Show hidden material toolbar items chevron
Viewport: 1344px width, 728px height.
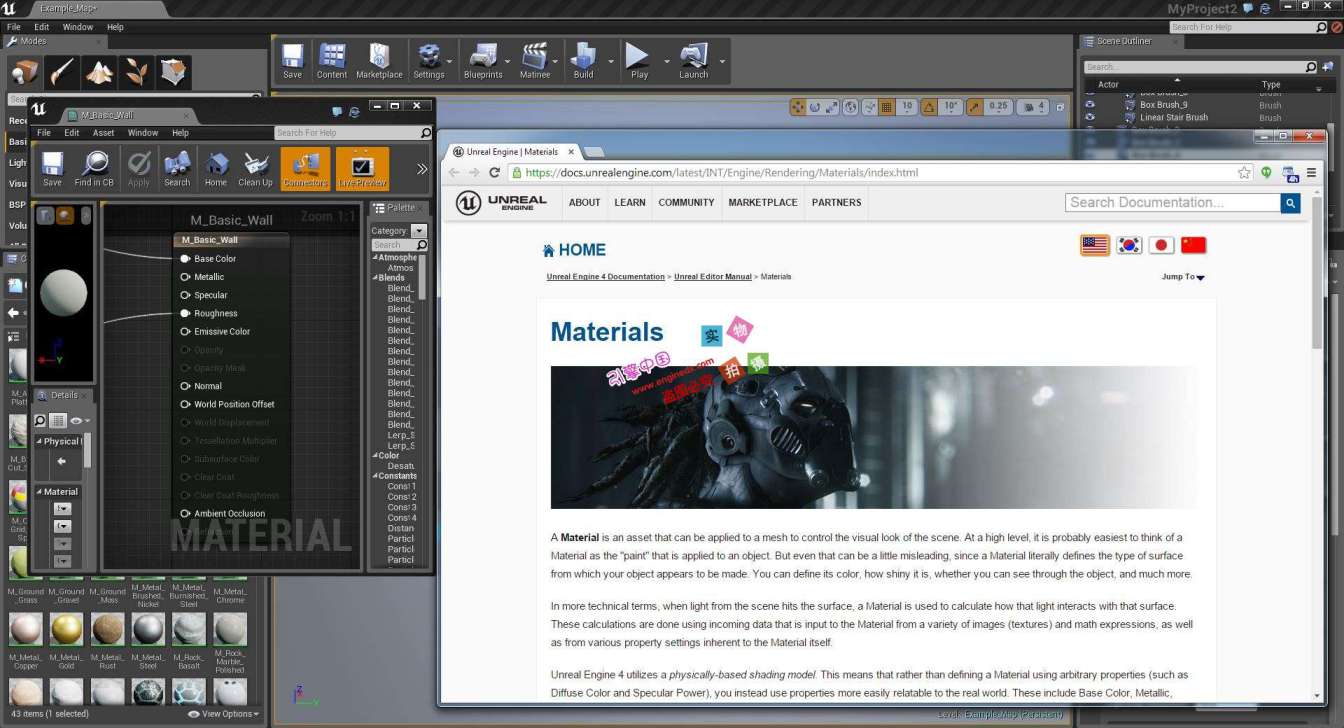[422, 169]
